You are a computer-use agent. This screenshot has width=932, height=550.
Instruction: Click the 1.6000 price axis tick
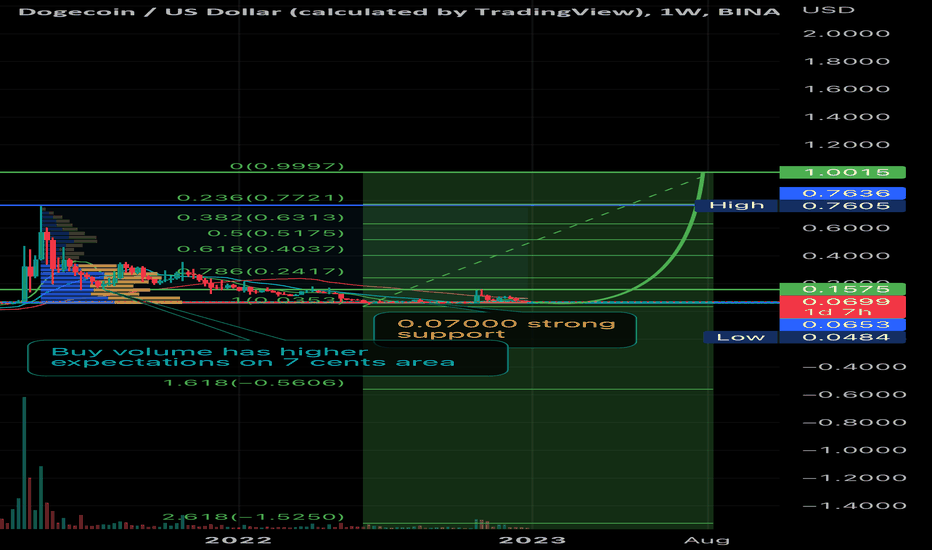846,89
